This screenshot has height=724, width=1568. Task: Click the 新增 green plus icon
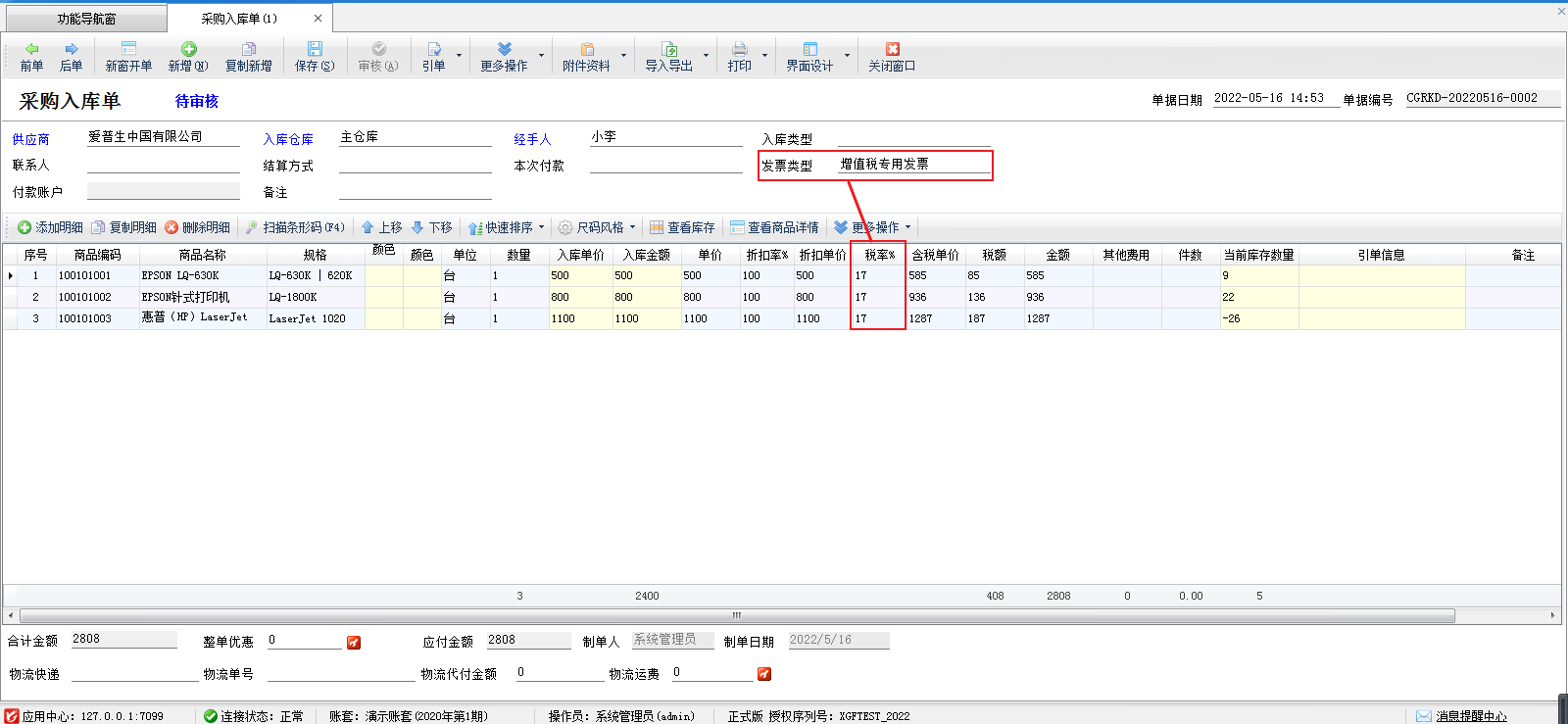click(x=188, y=49)
